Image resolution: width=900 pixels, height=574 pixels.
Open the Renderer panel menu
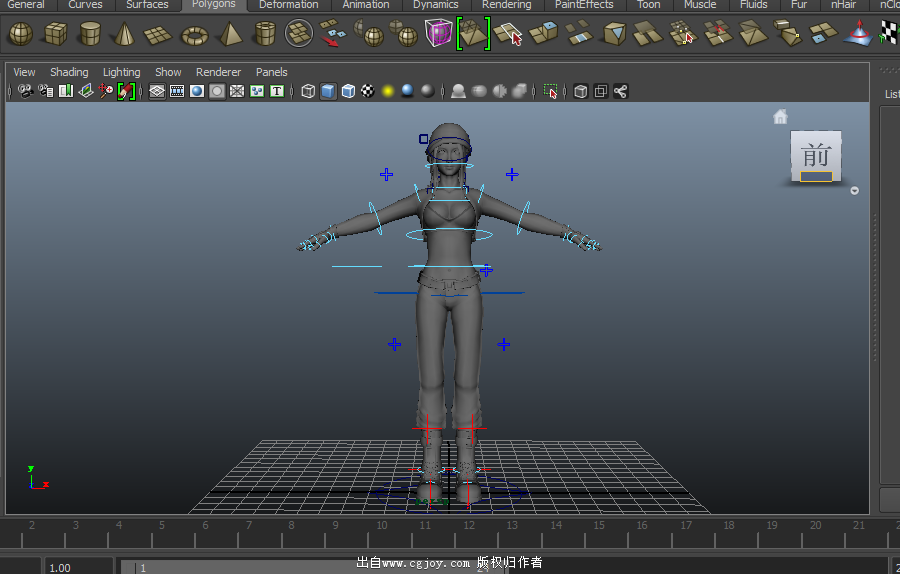(x=218, y=72)
